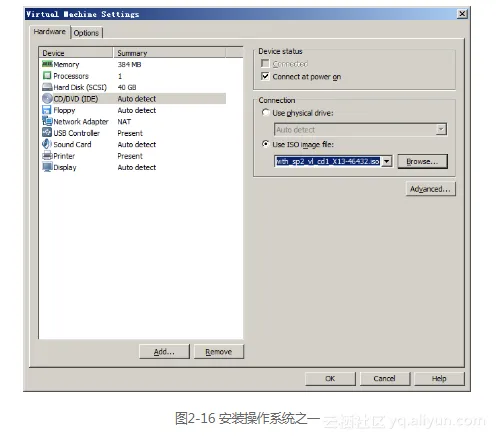
Task: Click the Add... hardware button
Action: tap(164, 352)
